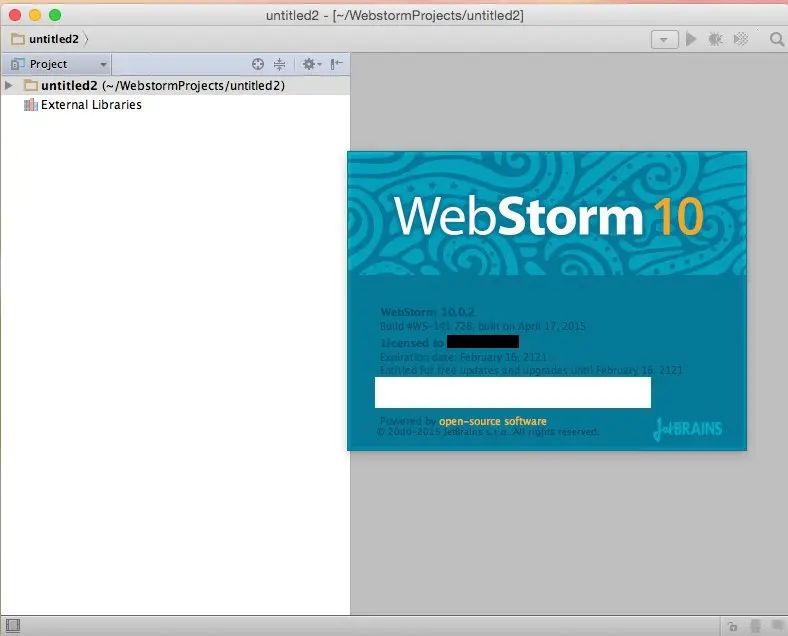This screenshot has height=636, width=788.
Task: Click Scroll from Source crosshair icon
Action: click(x=258, y=64)
